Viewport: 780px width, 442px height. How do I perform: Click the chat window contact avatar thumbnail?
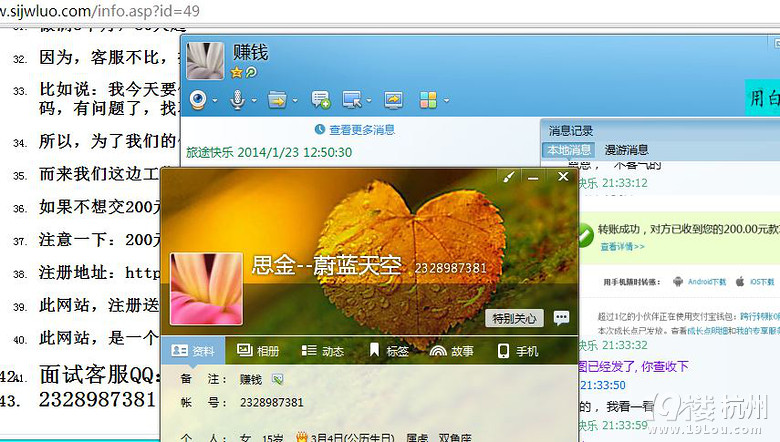[x=205, y=61]
